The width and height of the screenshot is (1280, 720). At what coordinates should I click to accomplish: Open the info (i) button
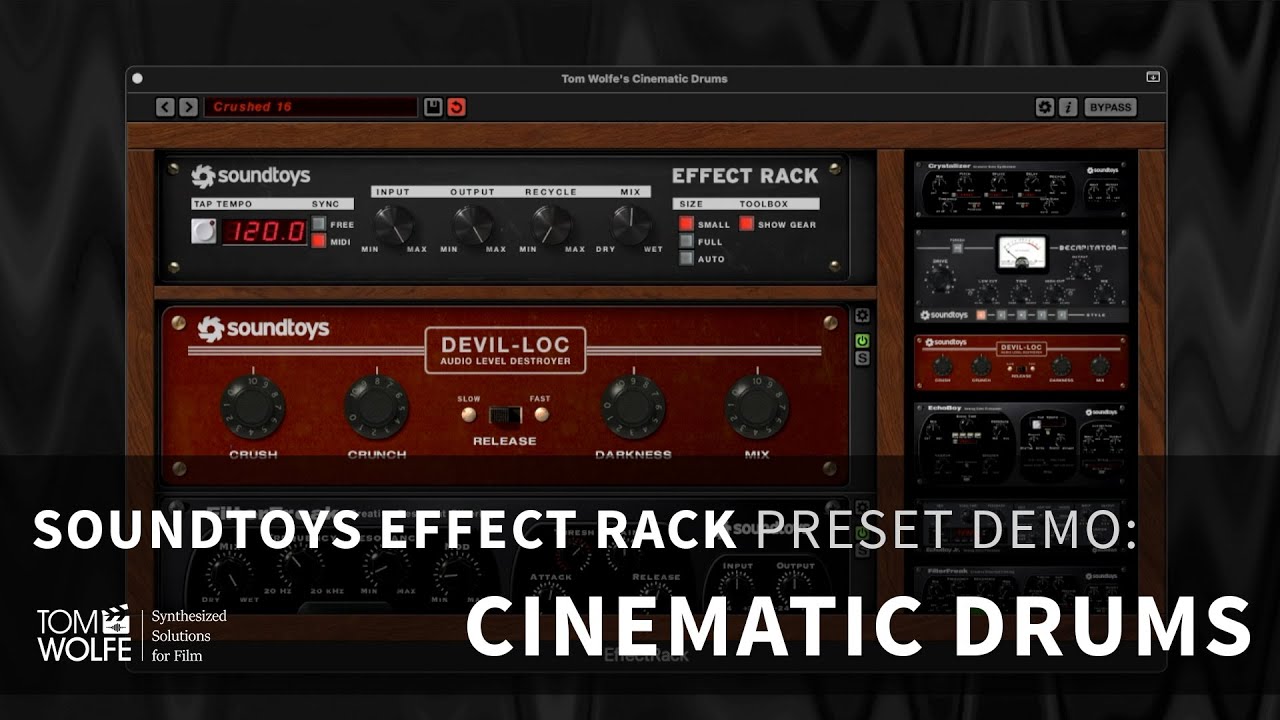click(1068, 107)
